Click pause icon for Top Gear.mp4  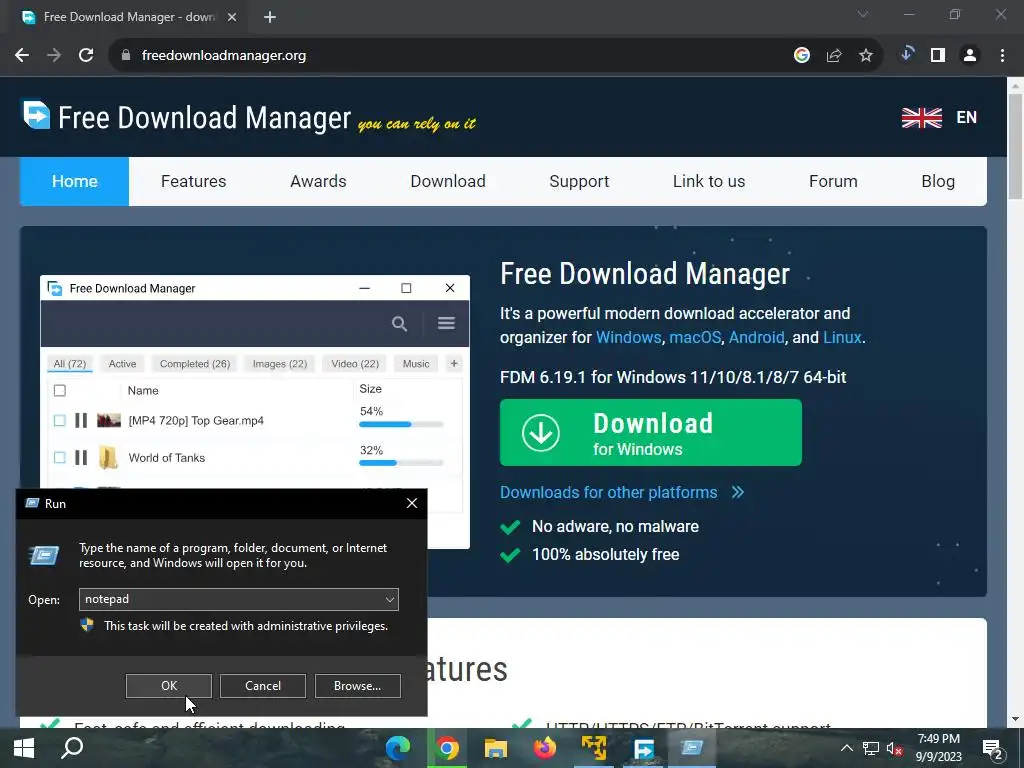point(81,421)
